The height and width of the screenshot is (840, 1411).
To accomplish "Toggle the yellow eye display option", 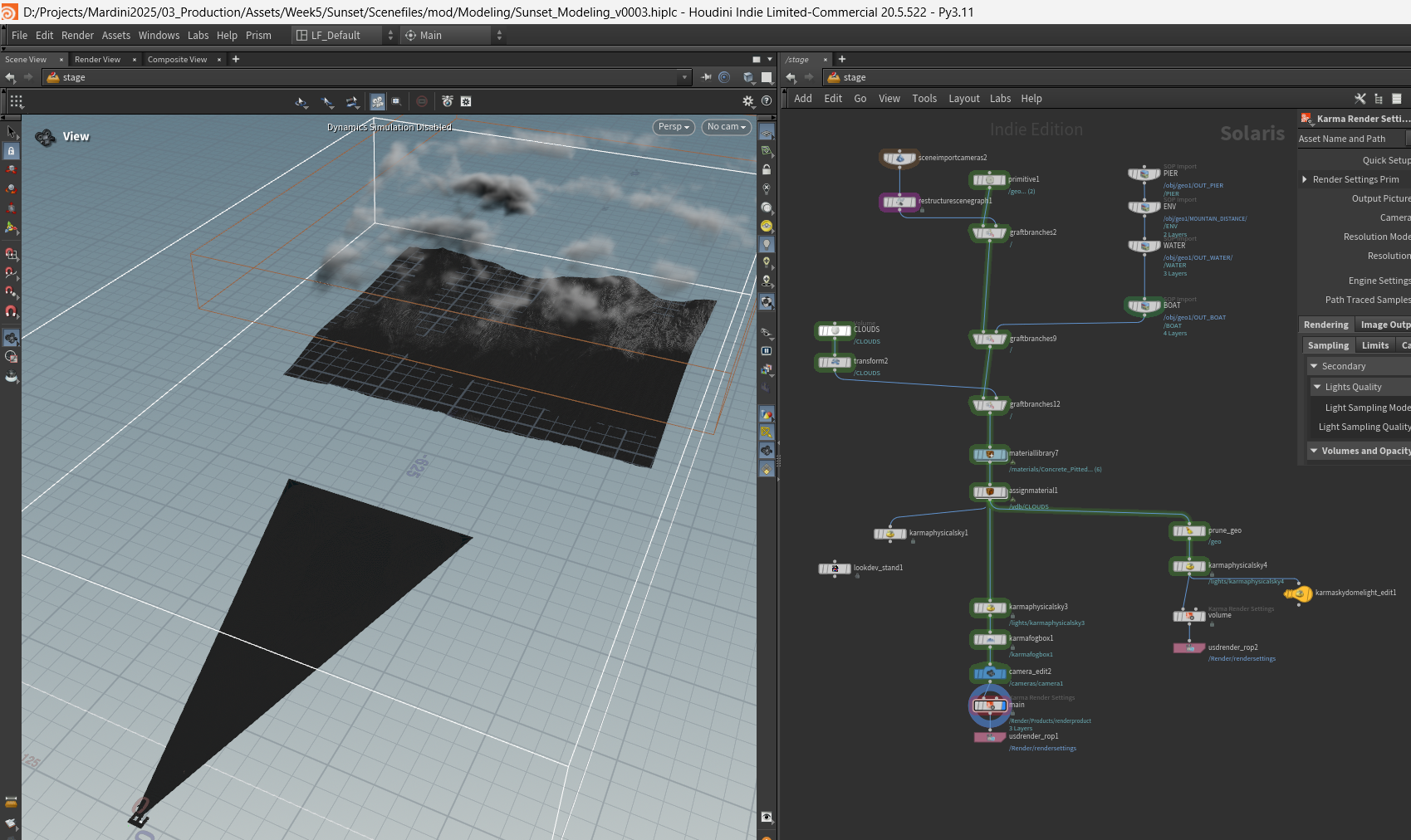I will [x=767, y=226].
